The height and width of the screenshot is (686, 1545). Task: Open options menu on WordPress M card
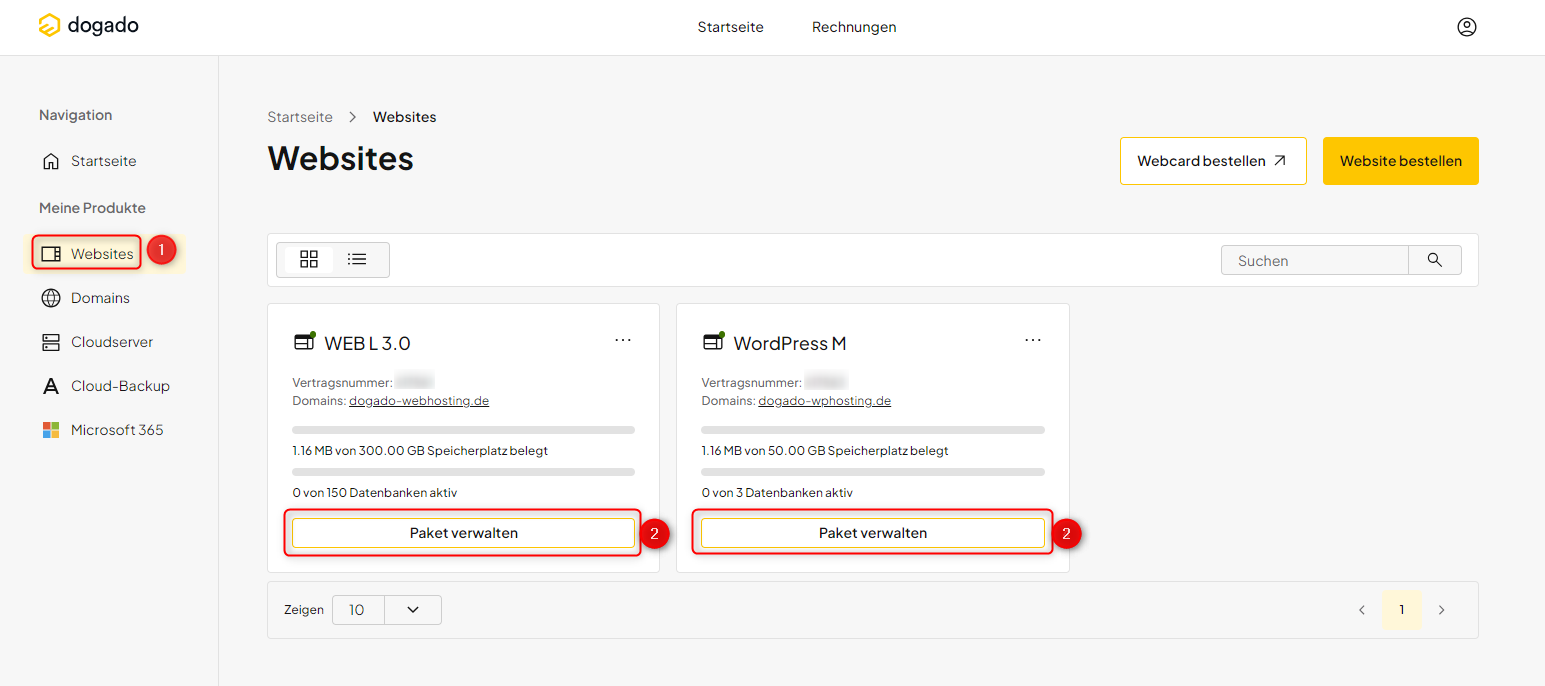click(x=1033, y=340)
